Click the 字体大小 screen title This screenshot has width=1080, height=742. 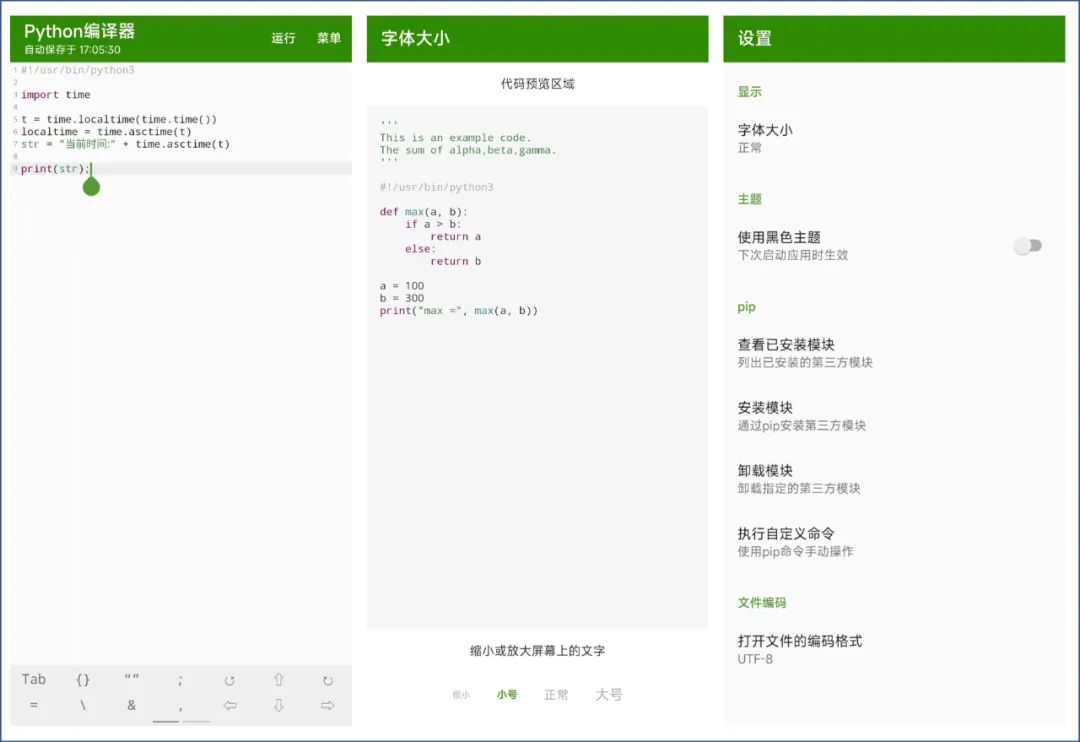point(415,38)
